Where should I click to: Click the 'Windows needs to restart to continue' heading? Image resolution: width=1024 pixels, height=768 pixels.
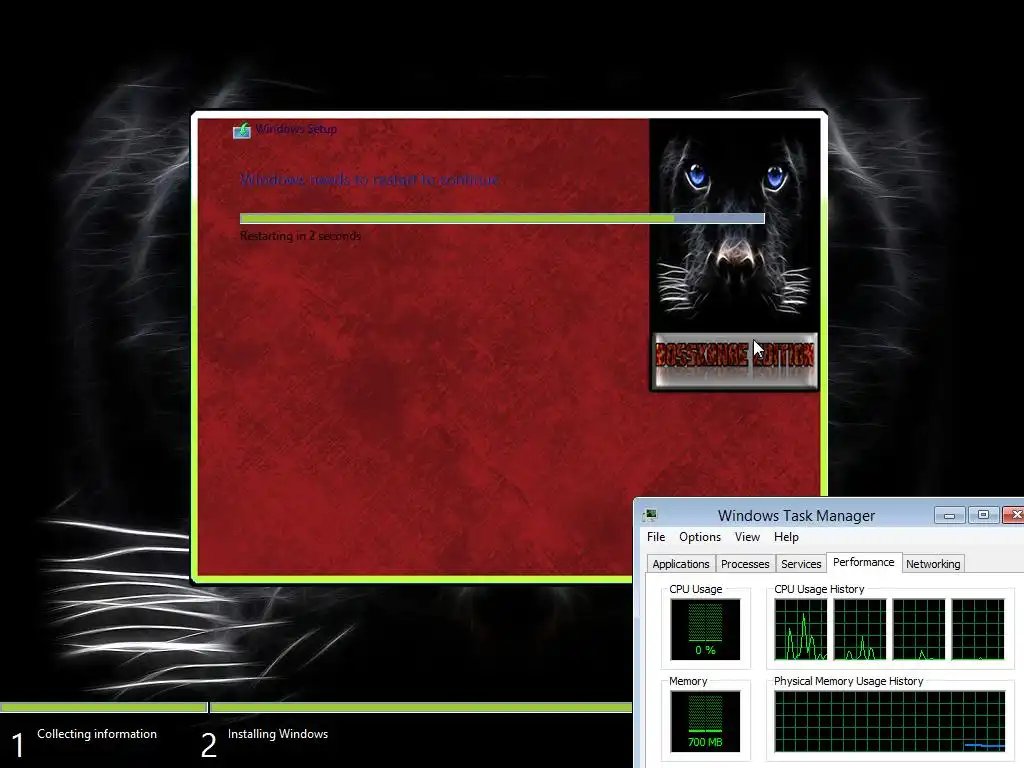[x=369, y=180]
